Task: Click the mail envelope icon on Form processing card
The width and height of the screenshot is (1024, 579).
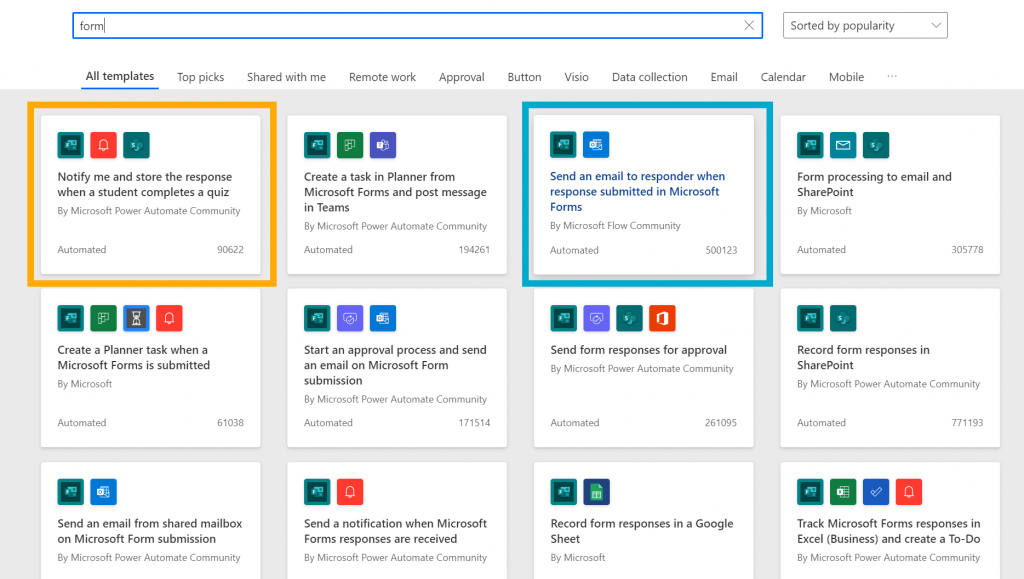Action: click(843, 145)
